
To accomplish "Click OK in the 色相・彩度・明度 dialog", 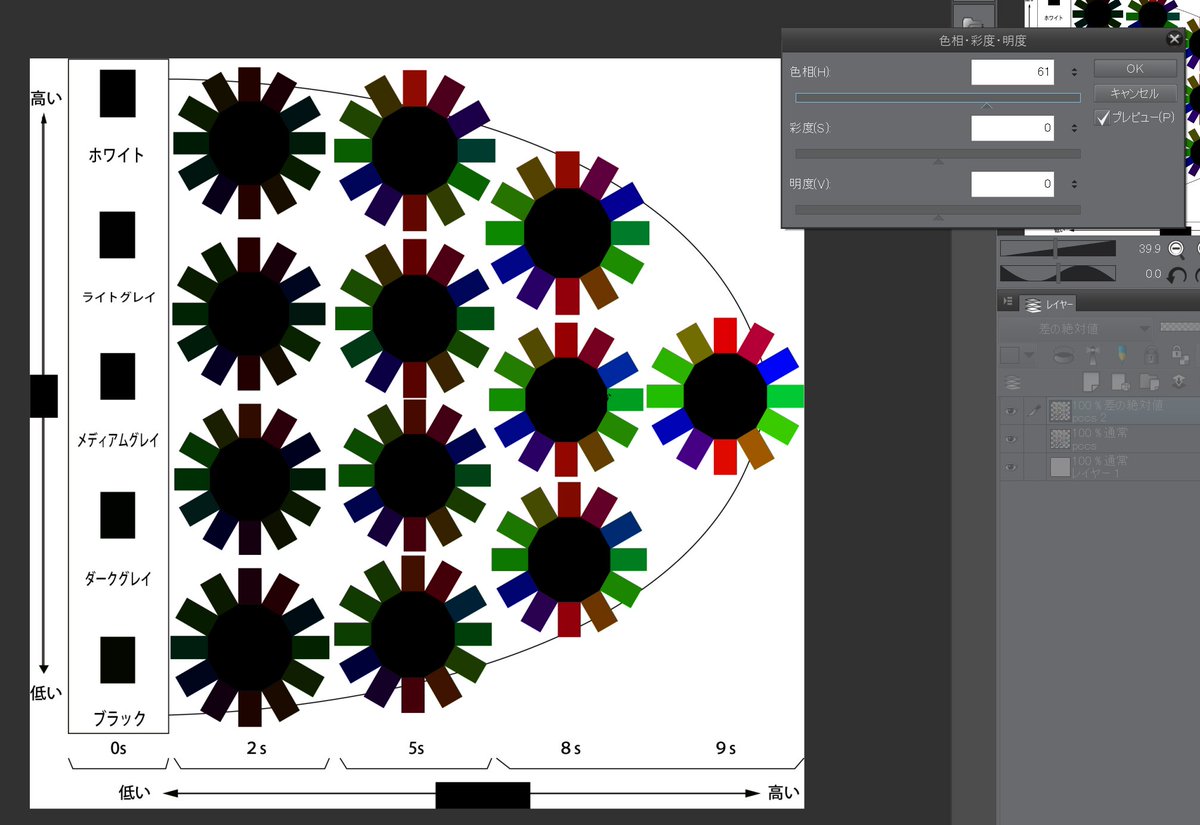I will point(1134,69).
